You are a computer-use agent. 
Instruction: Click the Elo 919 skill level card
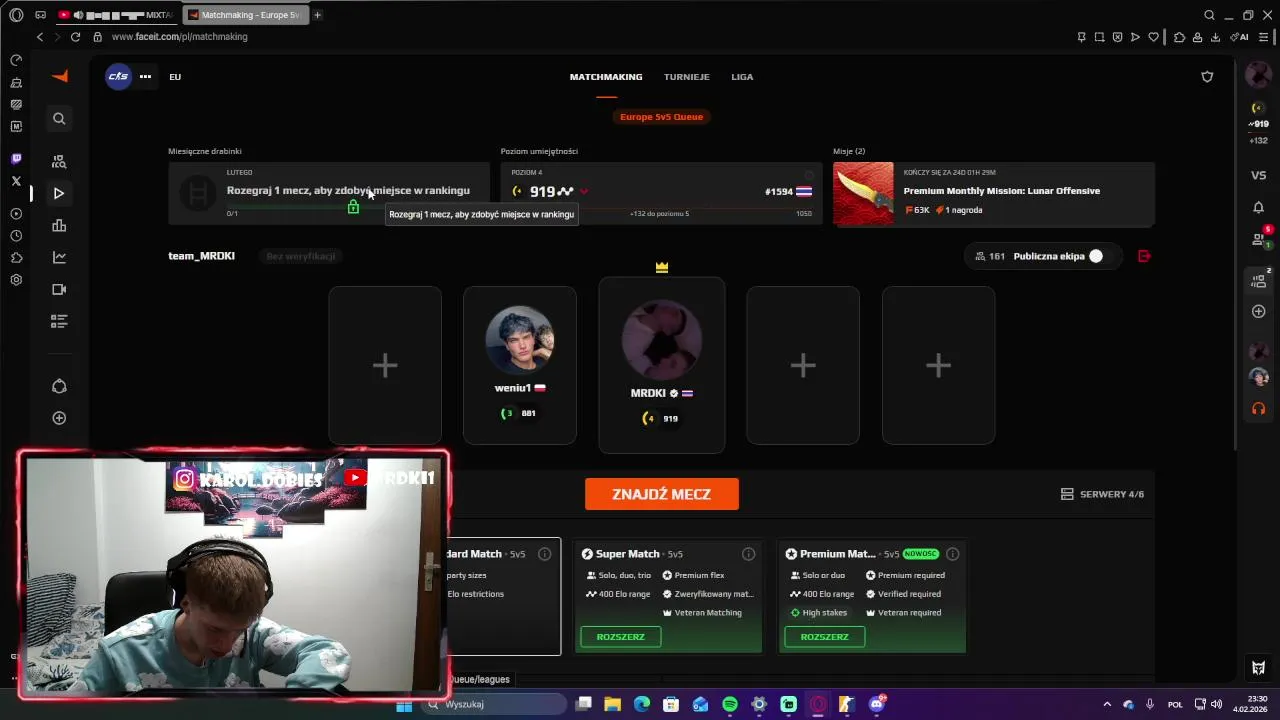(662, 193)
